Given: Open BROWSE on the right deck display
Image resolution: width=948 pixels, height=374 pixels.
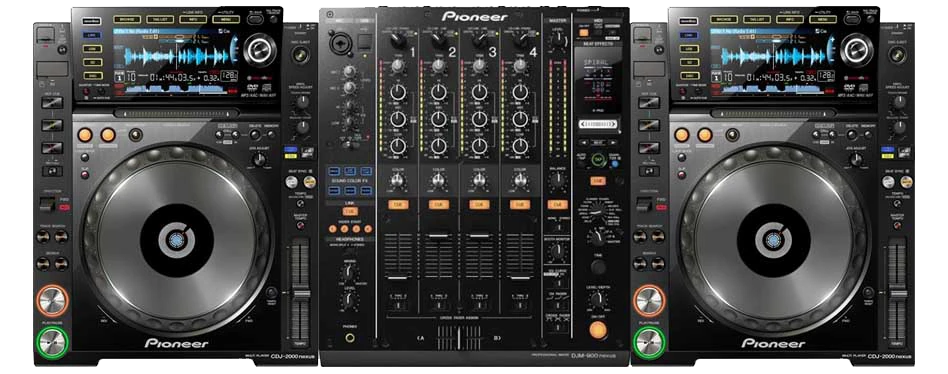Looking at the screenshot, I should [x=723, y=19].
